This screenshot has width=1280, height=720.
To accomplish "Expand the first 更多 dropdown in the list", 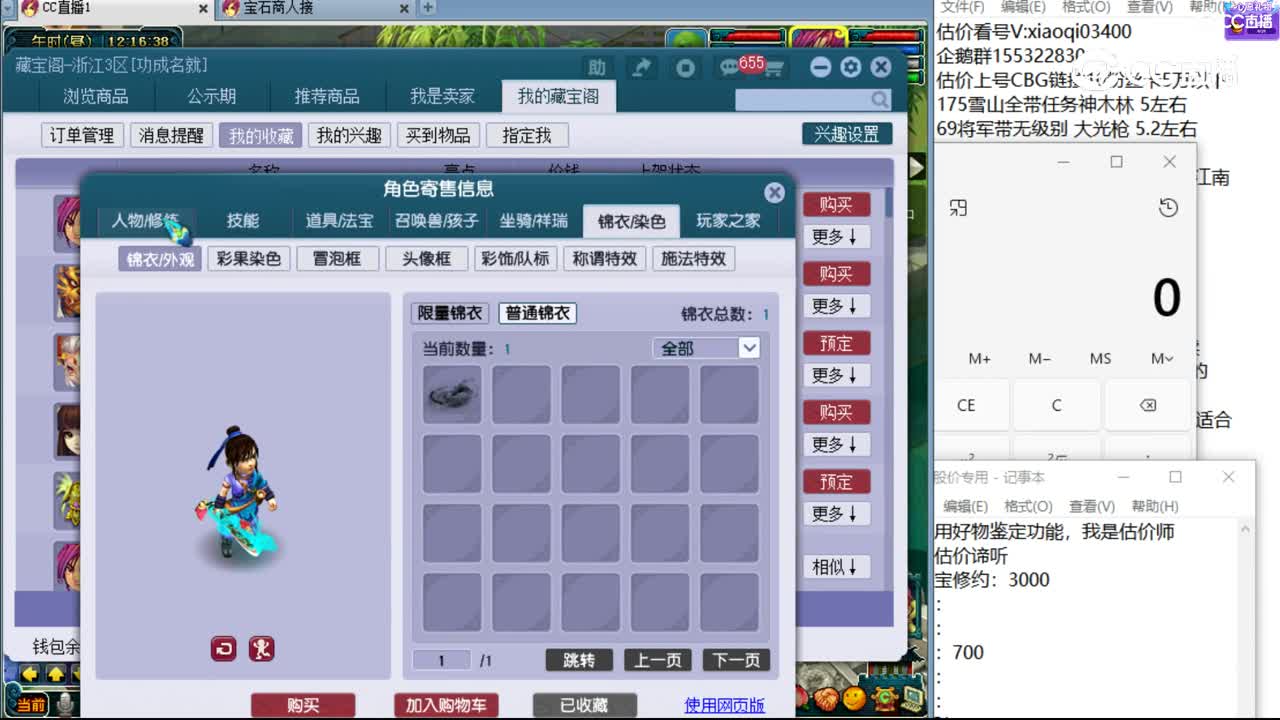I will click(835, 237).
